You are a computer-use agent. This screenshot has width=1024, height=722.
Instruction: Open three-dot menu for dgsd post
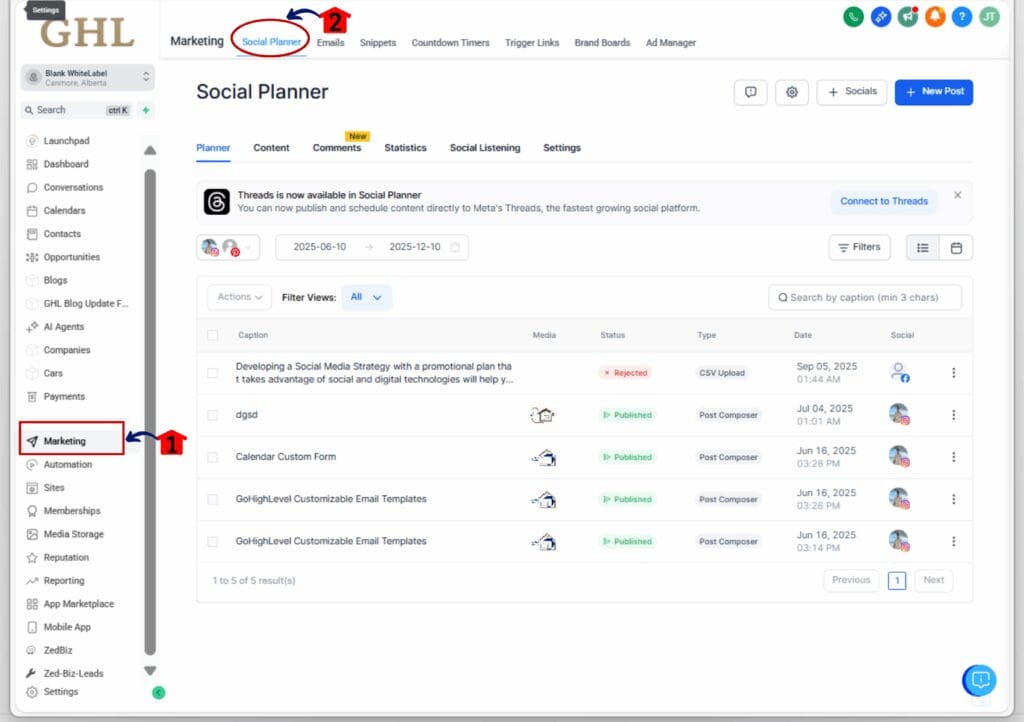(953, 415)
